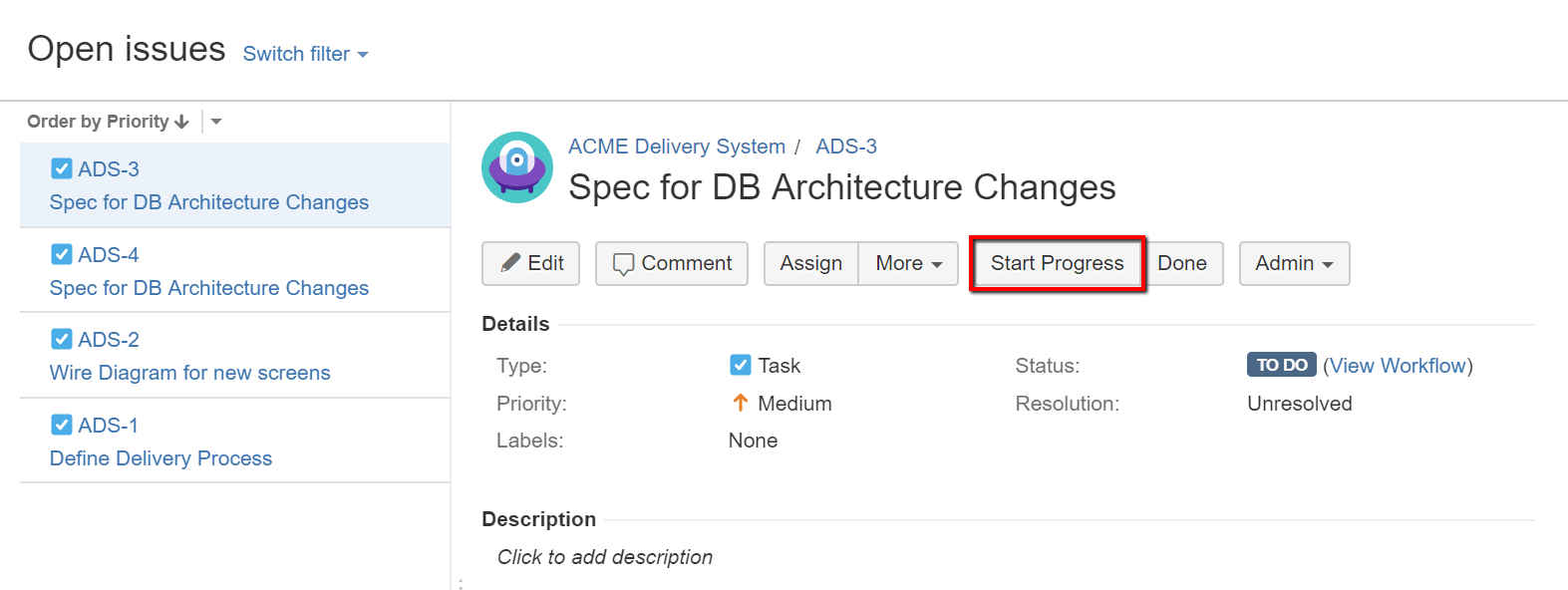Click the ACME Delivery System project avatar
Image resolution: width=1568 pixels, height=590 pixels.
point(517,167)
